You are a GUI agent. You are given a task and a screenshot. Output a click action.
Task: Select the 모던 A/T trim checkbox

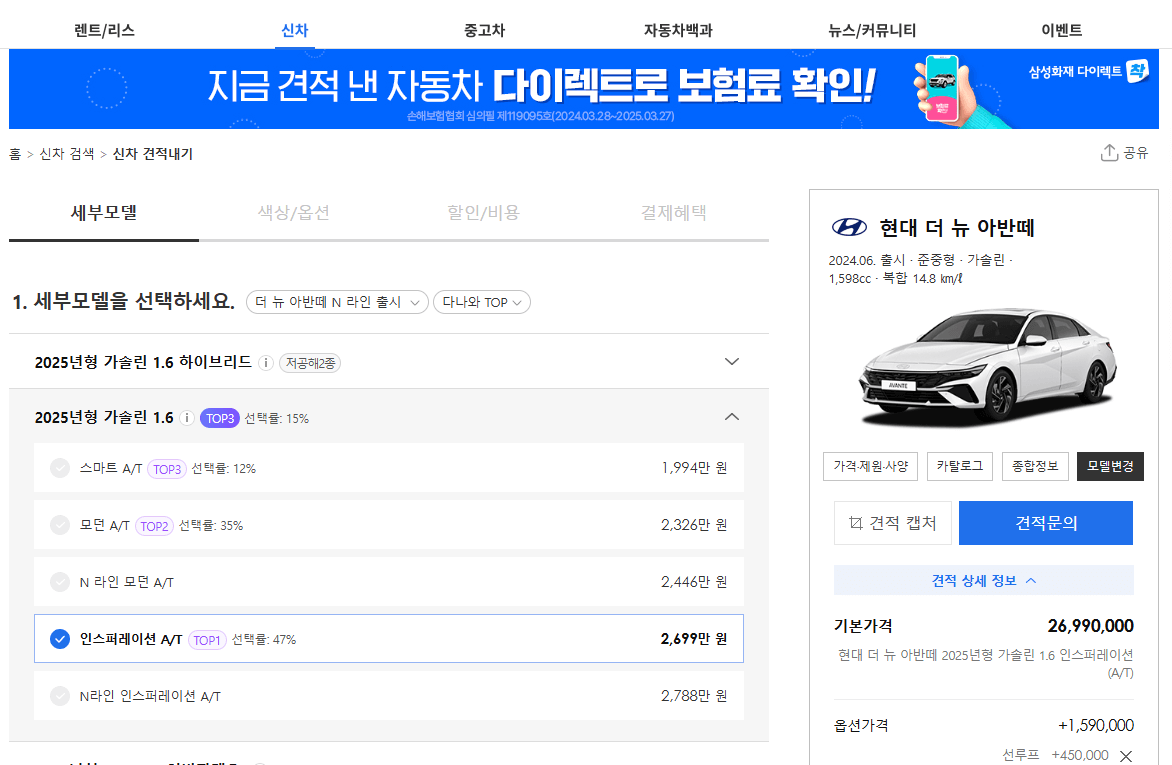click(60, 523)
